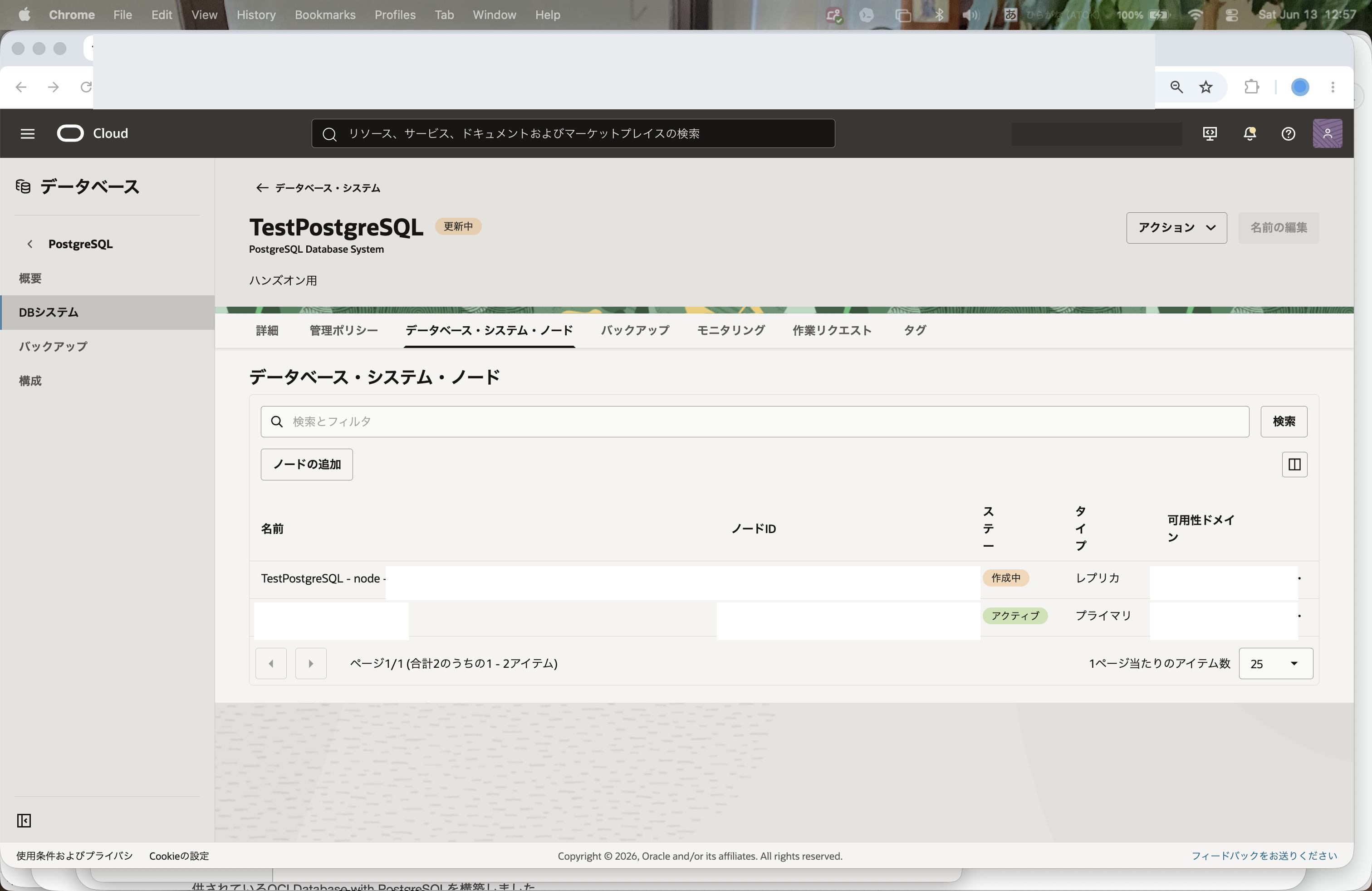
Task: Click the 名前 column header
Action: (x=272, y=529)
